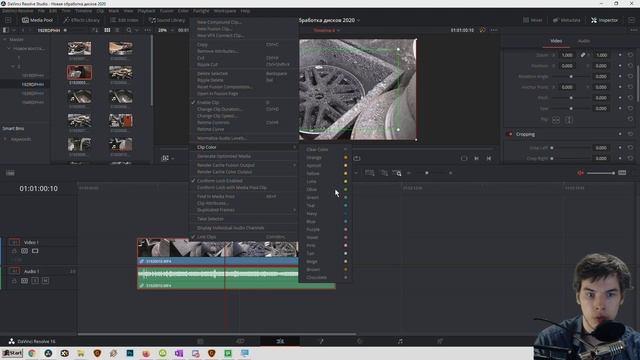640x360 pixels.
Task: Select Yellow clip color
Action: [326, 173]
